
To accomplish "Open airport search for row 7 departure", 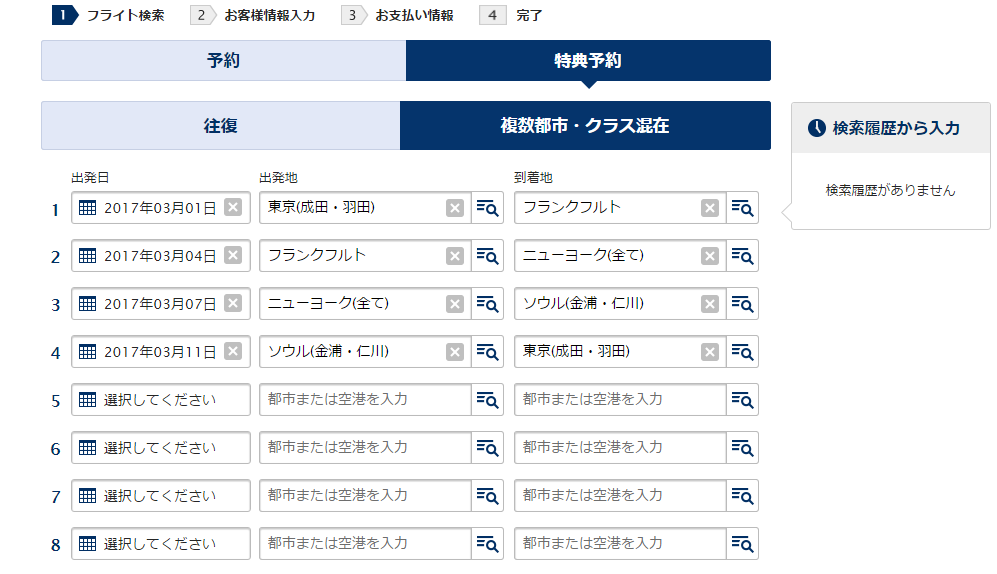I will [x=487, y=496].
